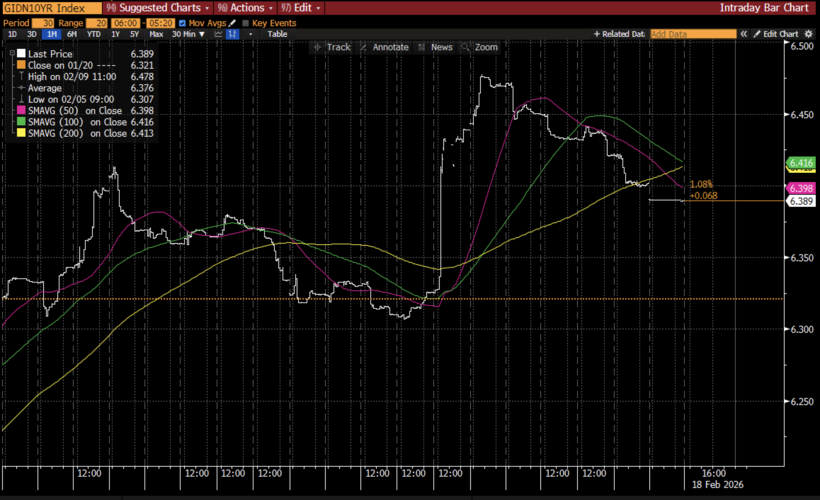The height and width of the screenshot is (500, 820).
Task: Expand the Suggested Charts menu
Action: coord(164,7)
